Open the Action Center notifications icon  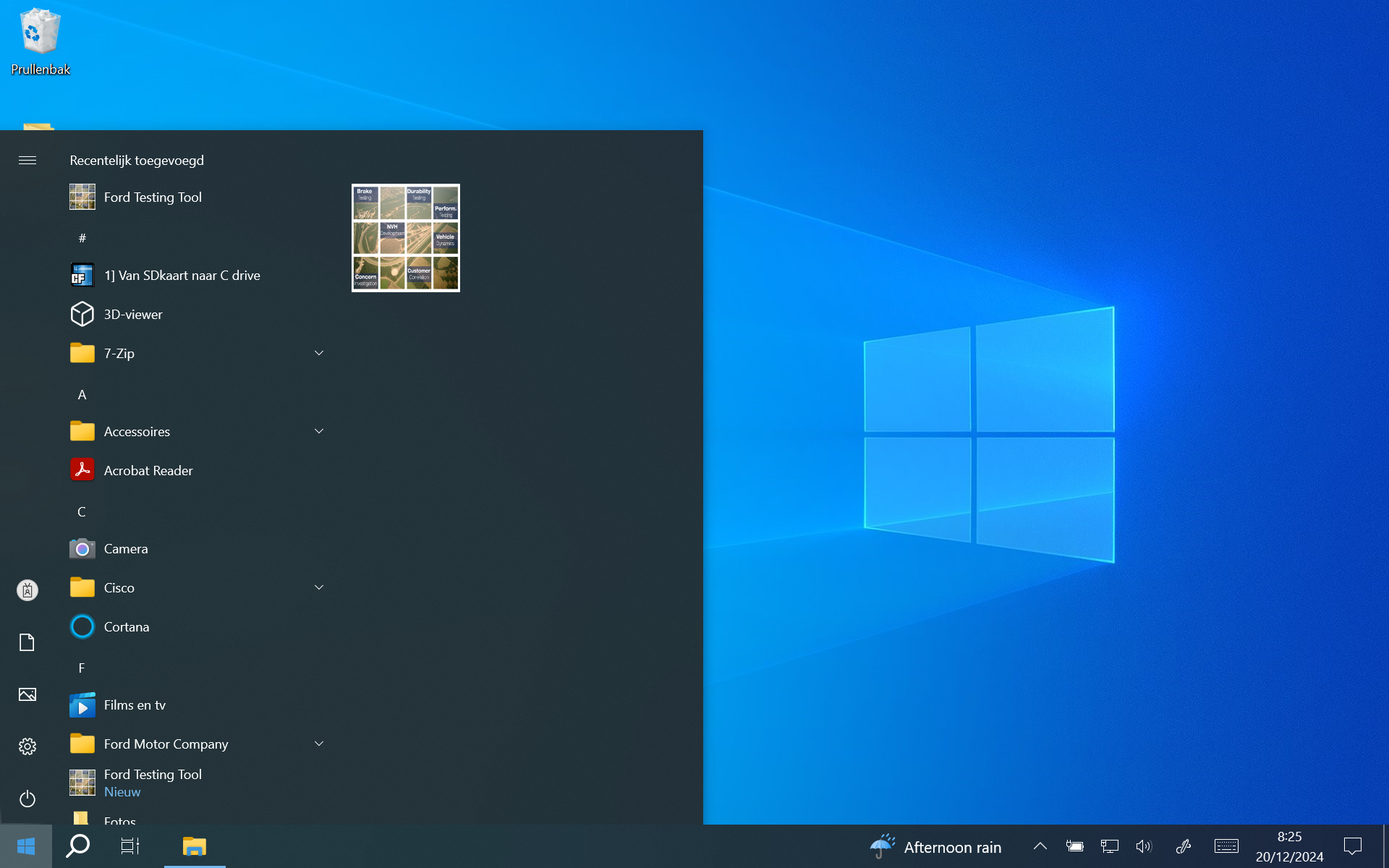pyautogui.click(x=1353, y=846)
